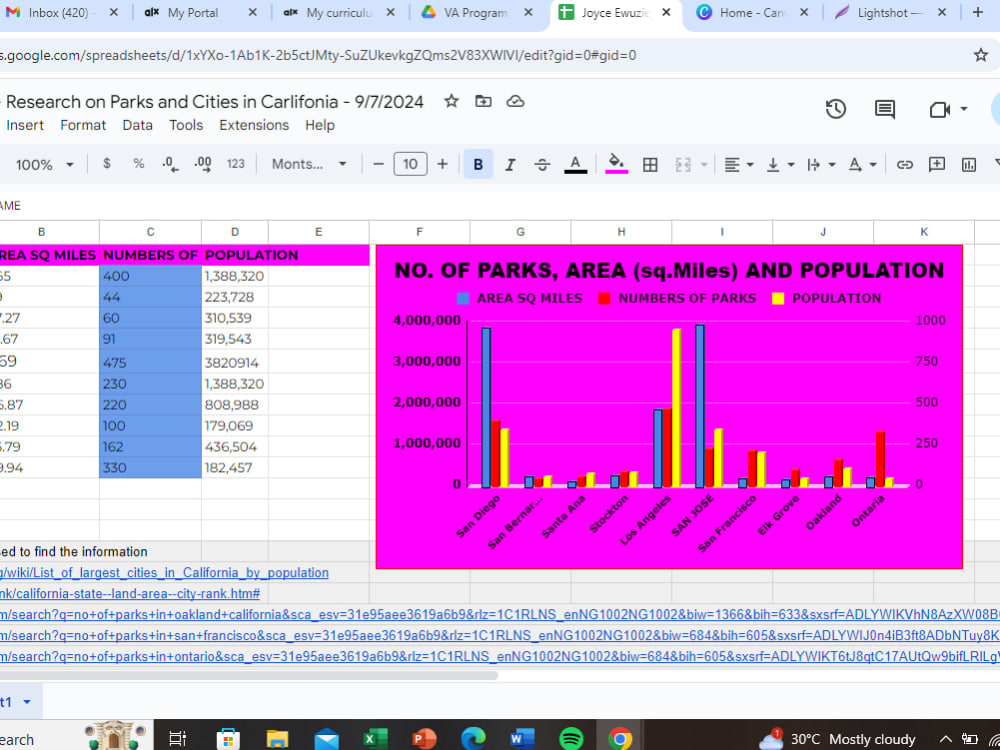This screenshot has width=1000, height=750.
Task: Open PowerPoint from the taskbar
Action: [425, 739]
